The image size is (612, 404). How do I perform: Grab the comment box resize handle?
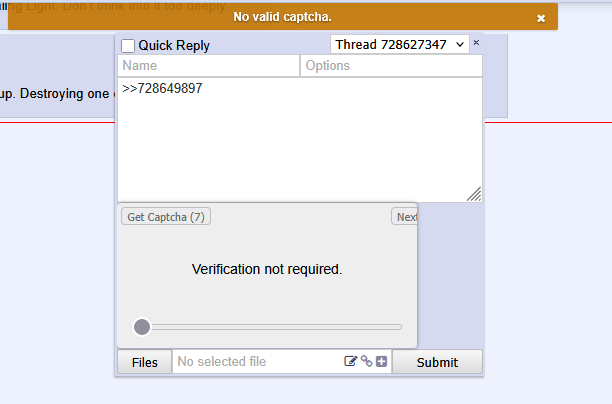(x=474, y=194)
